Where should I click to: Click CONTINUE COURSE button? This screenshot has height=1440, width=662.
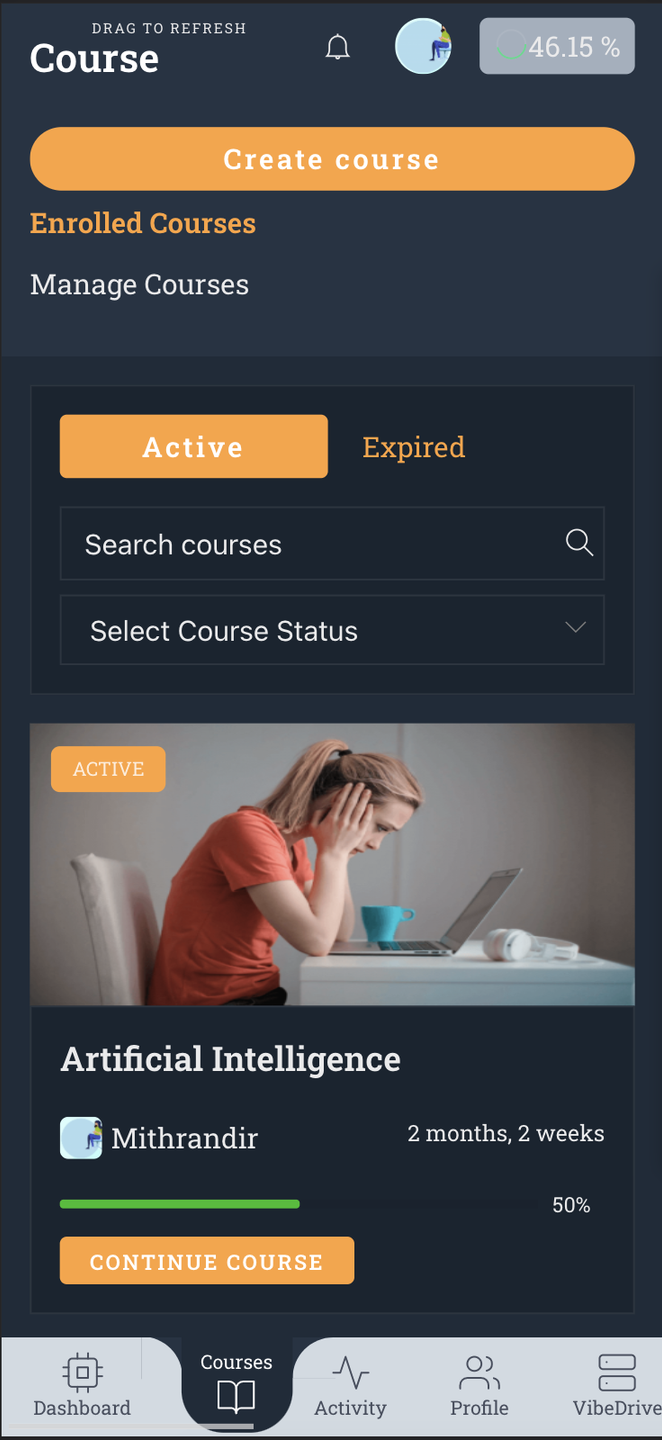[x=207, y=1261]
